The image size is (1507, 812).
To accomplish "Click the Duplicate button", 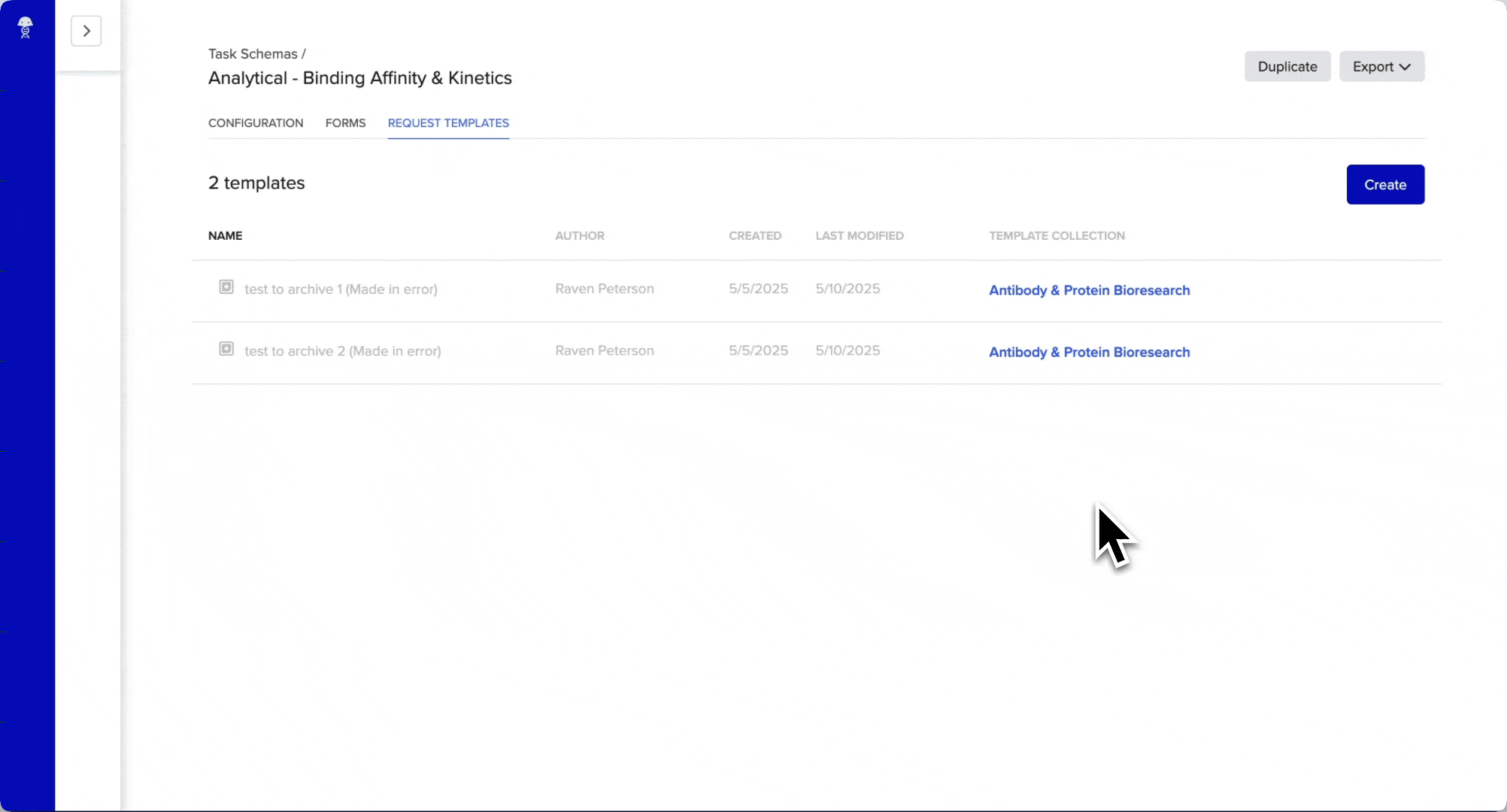I will coord(1287,66).
